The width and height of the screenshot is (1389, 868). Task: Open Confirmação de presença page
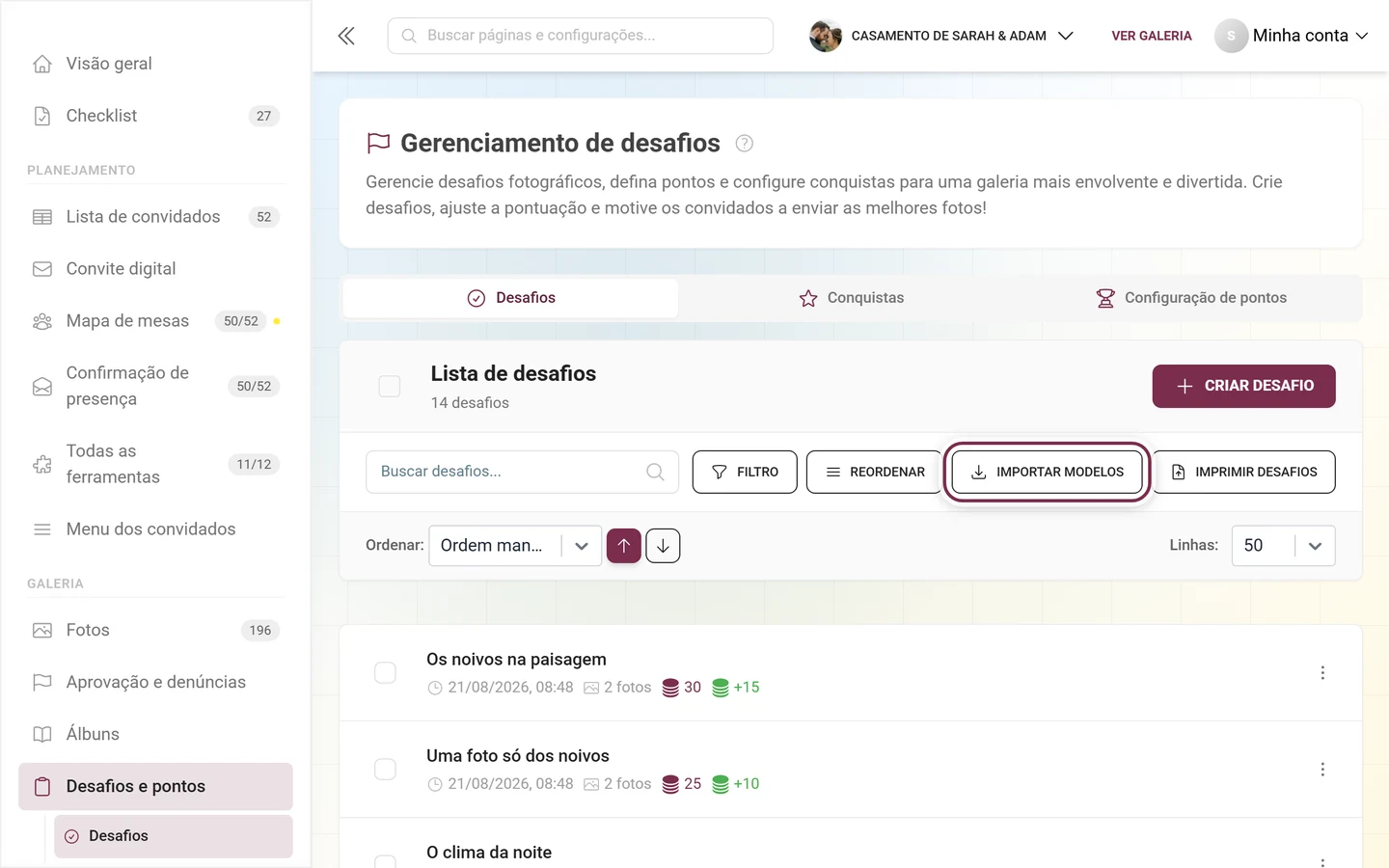point(155,386)
